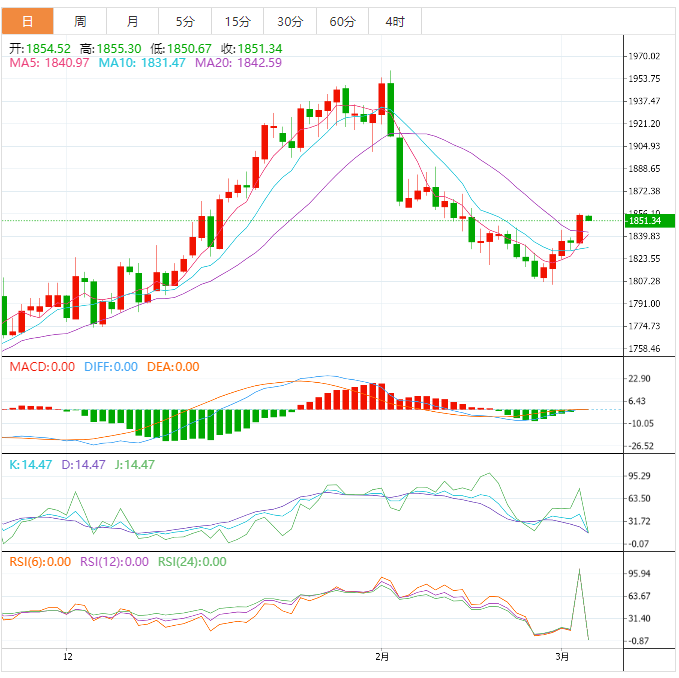
Task: Select the 60分 timeframe tab
Action: (x=342, y=21)
